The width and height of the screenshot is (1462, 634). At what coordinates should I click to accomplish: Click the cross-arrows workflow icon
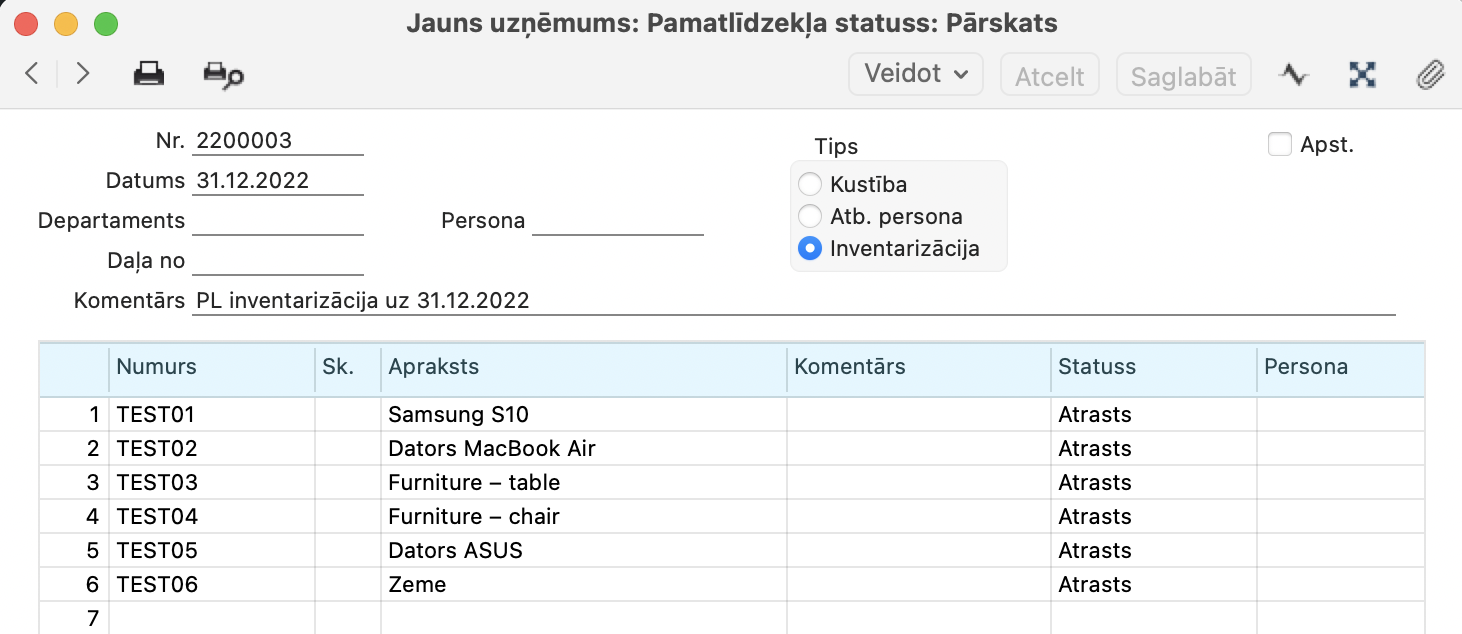point(1362,75)
